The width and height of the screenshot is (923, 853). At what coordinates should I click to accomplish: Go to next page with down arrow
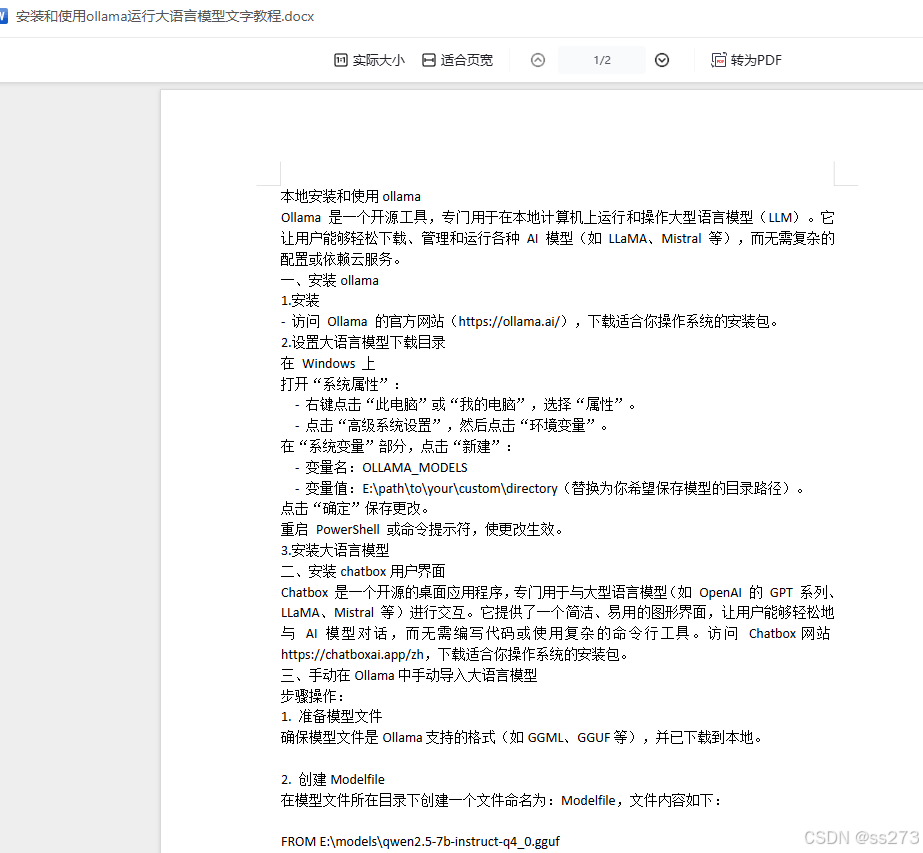[662, 60]
